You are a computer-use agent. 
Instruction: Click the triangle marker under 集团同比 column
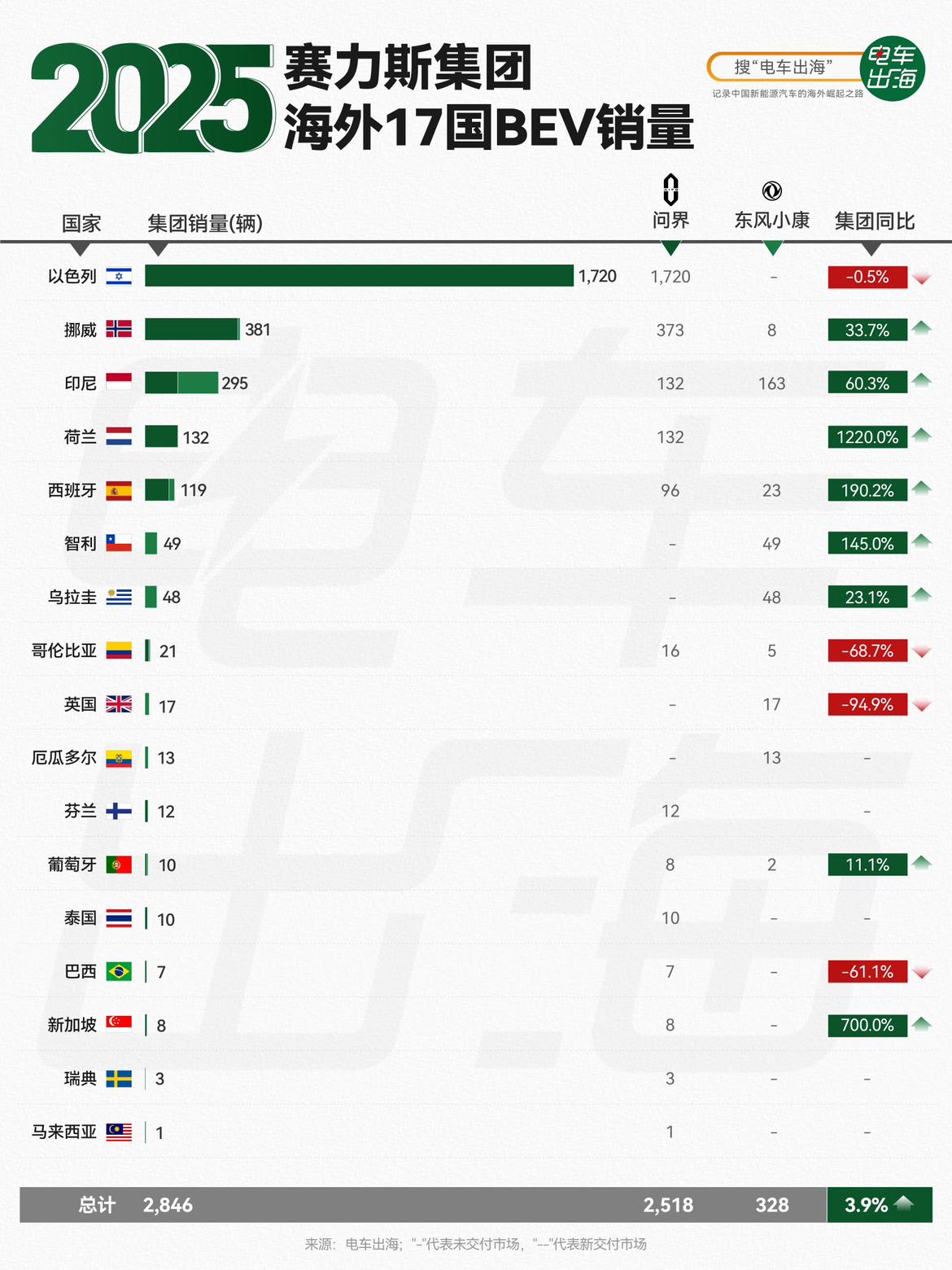coord(871,247)
